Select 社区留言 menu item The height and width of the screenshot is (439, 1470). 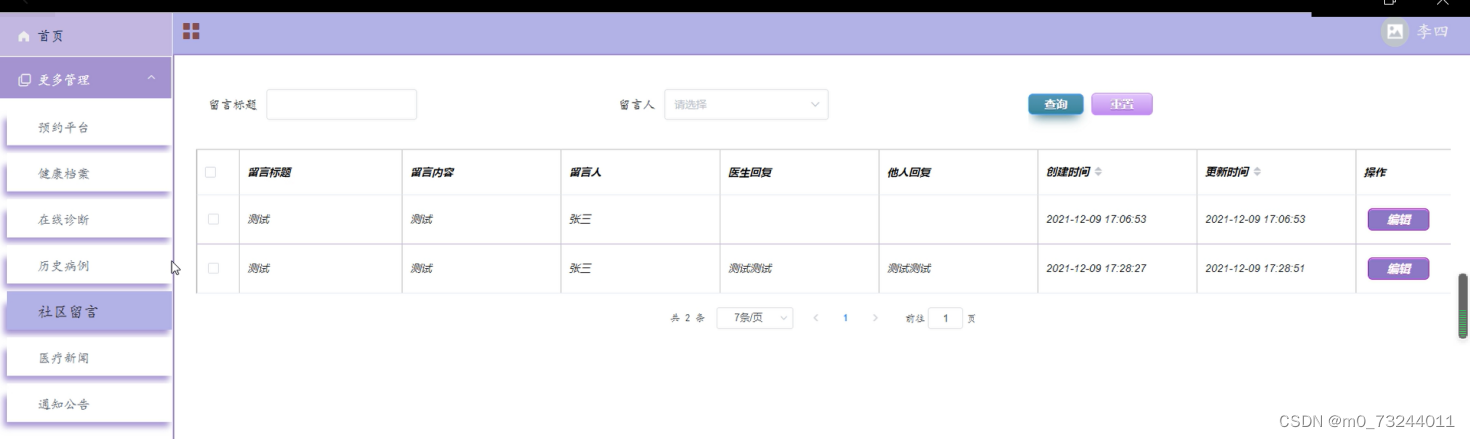[88, 312]
